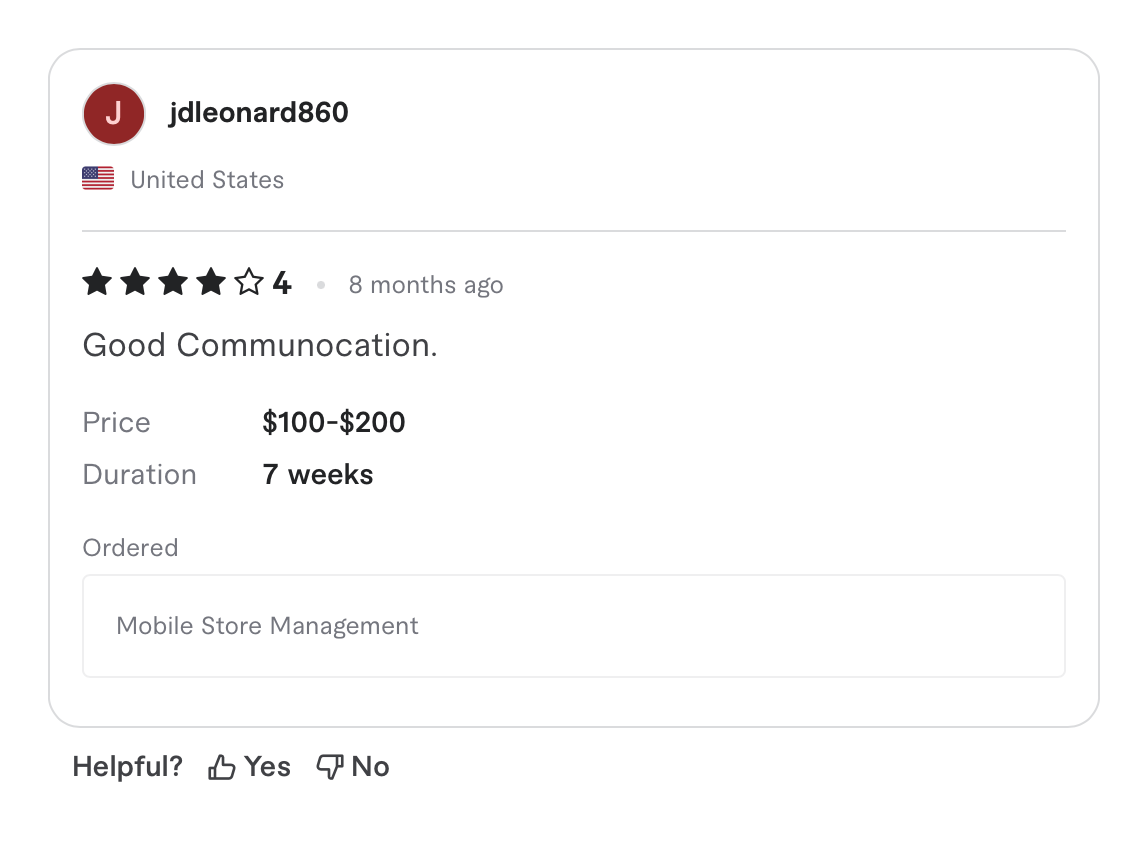Open jdleonard860's profile avatar
Viewport: 1140px width, 858px height.
113,113
